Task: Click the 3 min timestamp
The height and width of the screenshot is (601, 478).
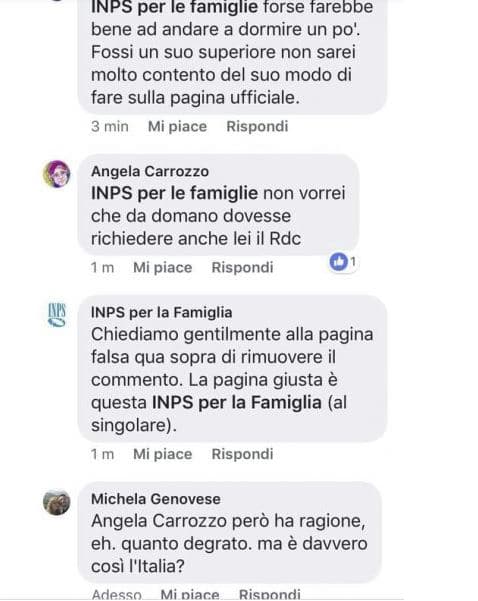Action: [110, 126]
